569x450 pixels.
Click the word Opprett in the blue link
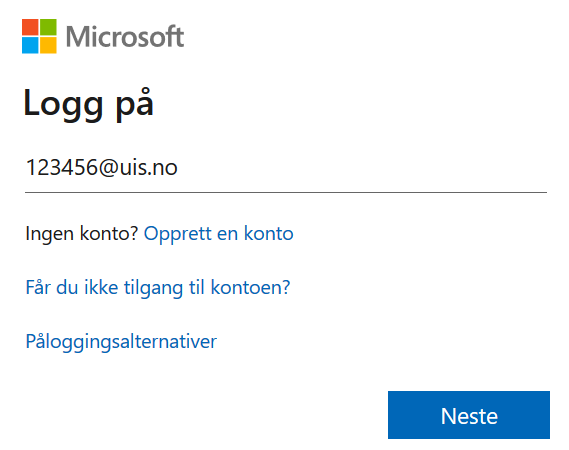click(178, 234)
